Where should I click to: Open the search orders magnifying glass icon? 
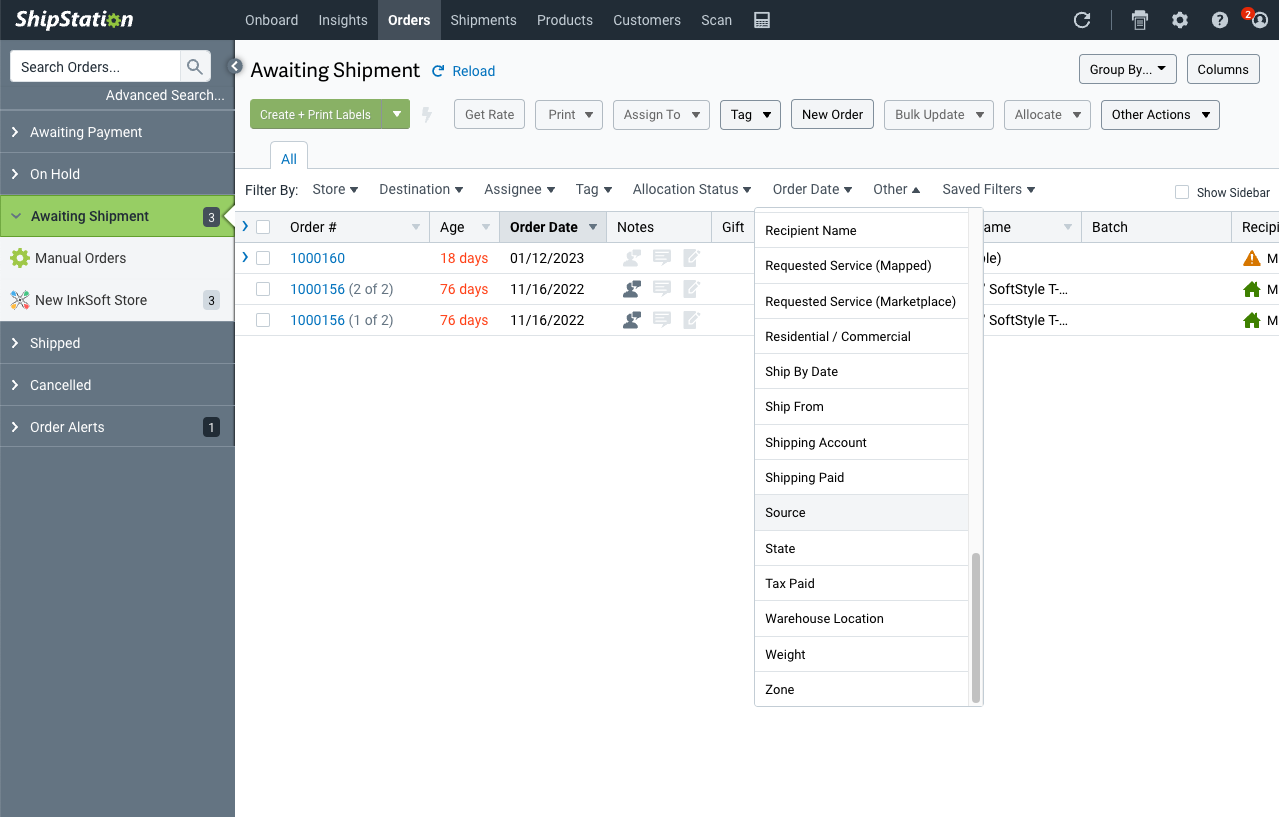point(195,66)
